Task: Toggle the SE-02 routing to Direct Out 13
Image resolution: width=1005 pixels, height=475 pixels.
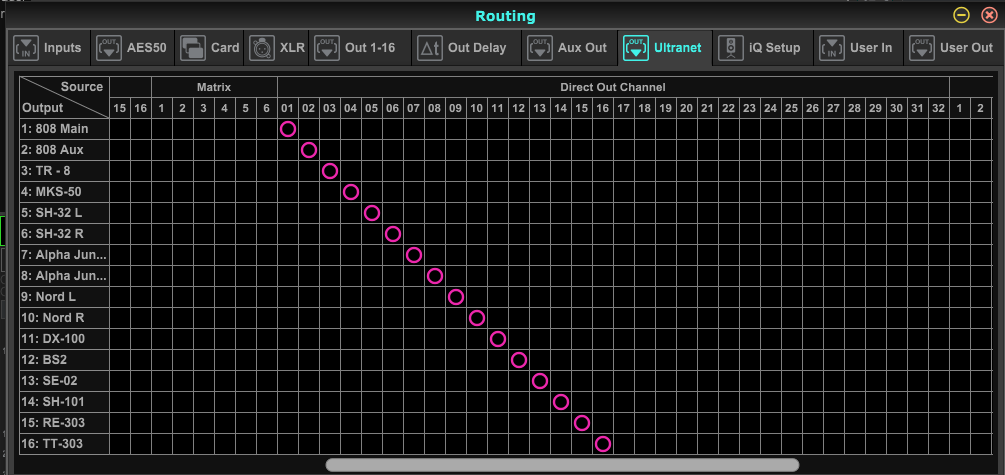Action: [540, 381]
